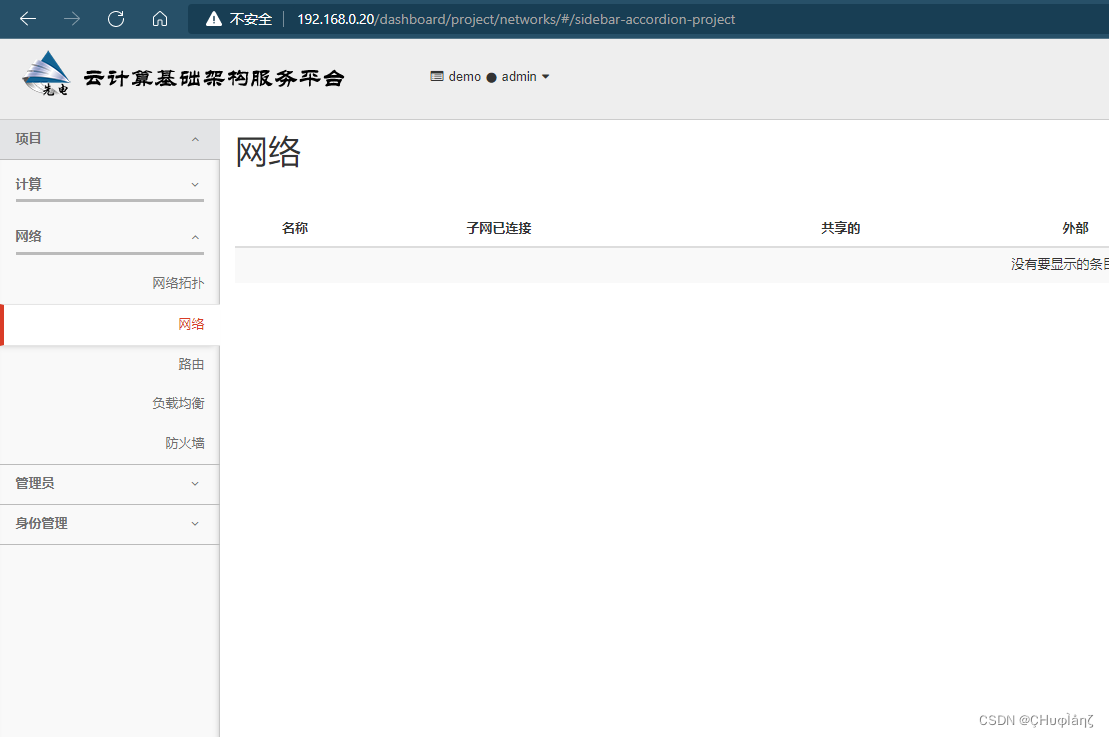The image size is (1109, 737).
Task: Click the browser forward arrow
Action: [71, 19]
